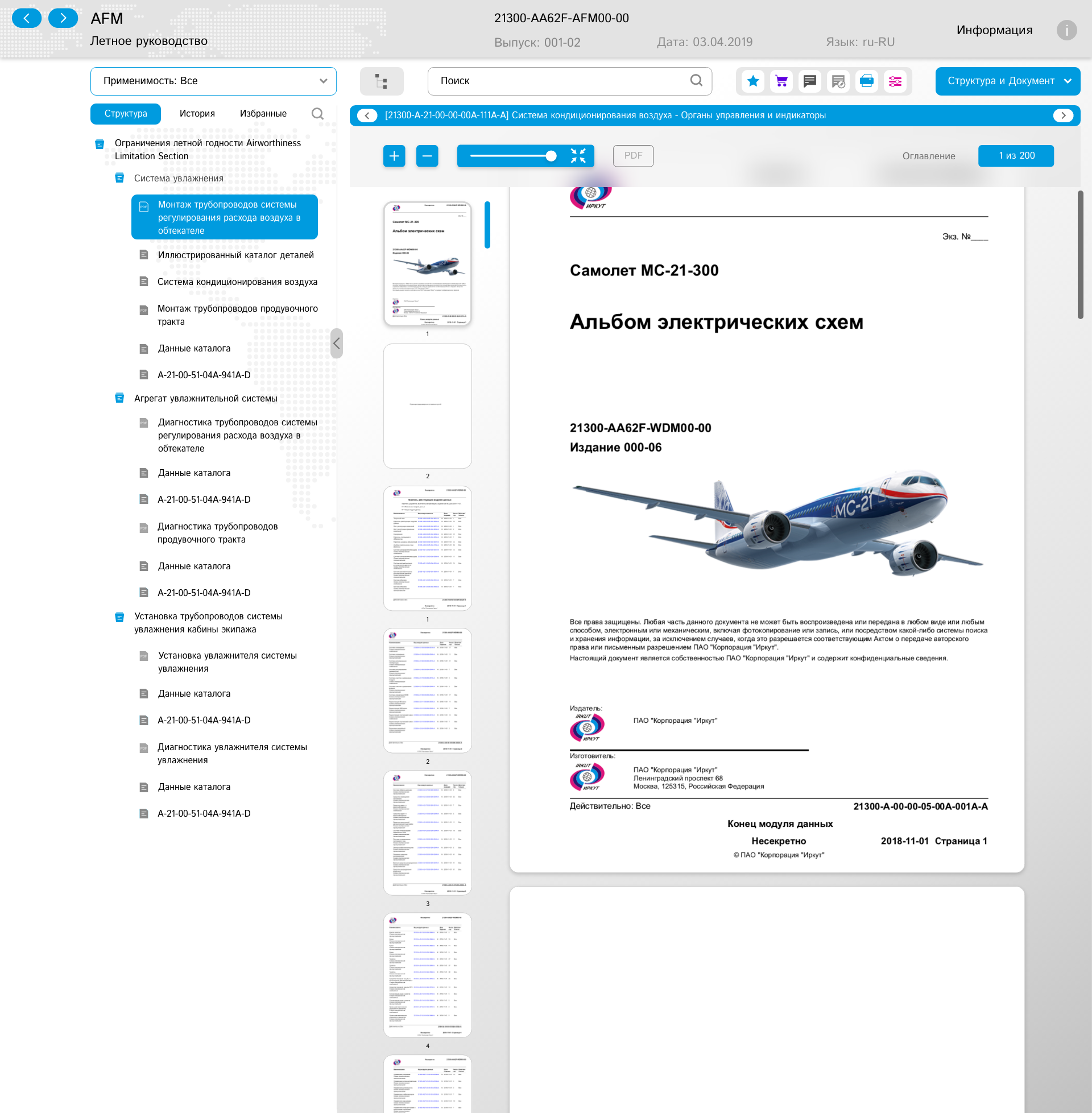Go to previous data module arrow
This screenshot has height=1113, width=1092.
point(367,115)
